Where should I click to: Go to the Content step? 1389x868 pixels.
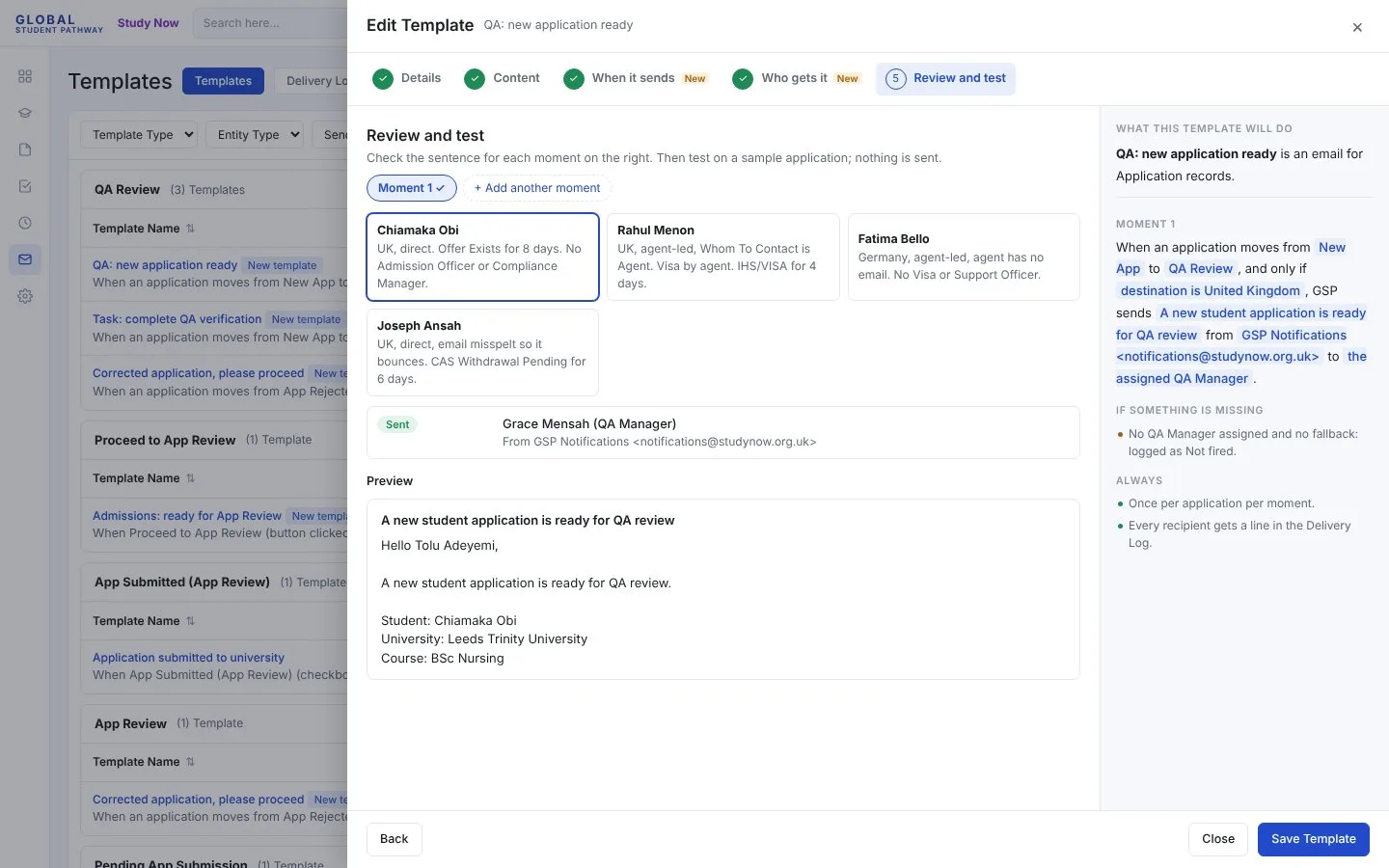tap(502, 78)
